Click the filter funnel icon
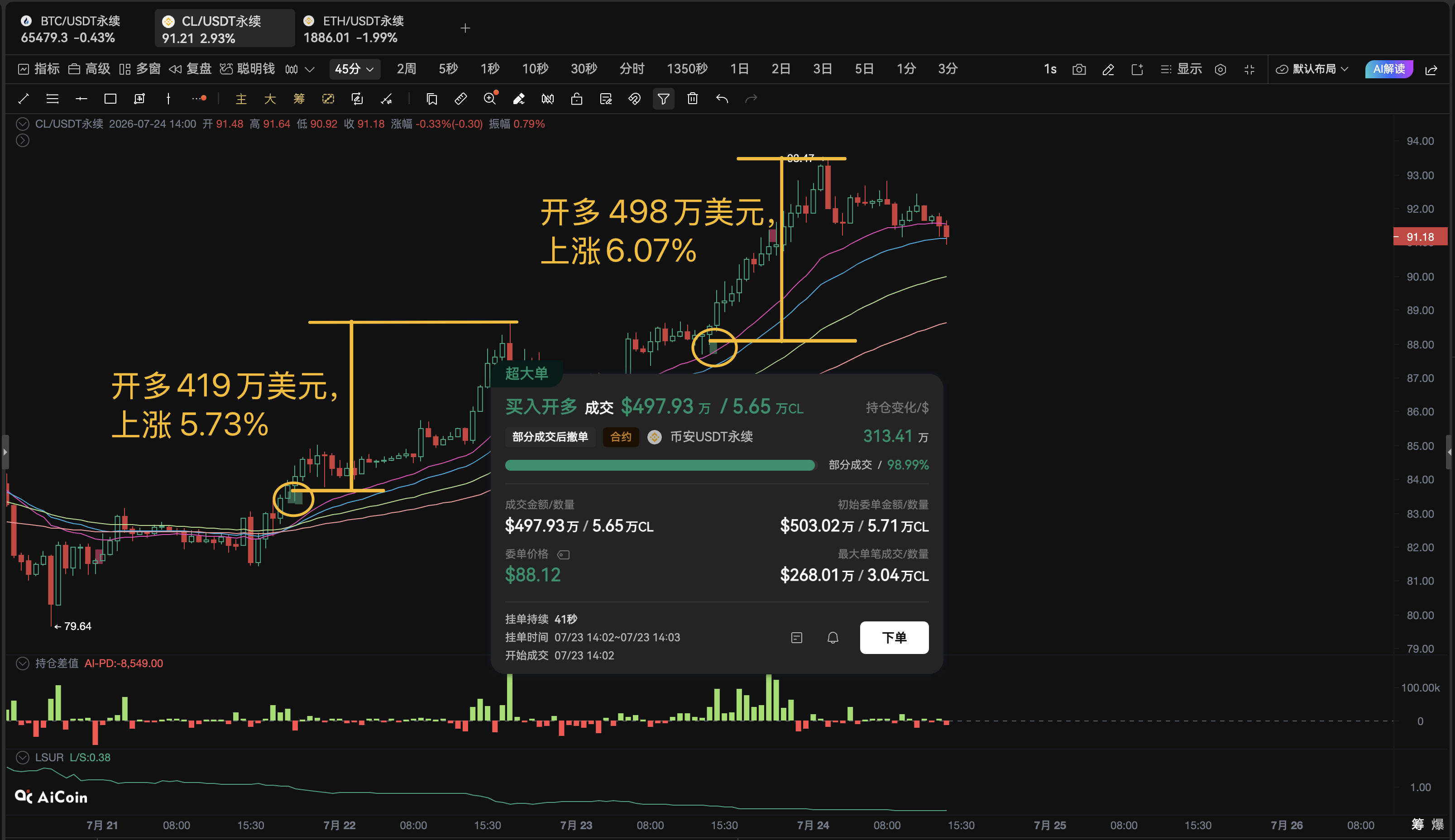Image resolution: width=1455 pixels, height=840 pixels. pos(664,99)
